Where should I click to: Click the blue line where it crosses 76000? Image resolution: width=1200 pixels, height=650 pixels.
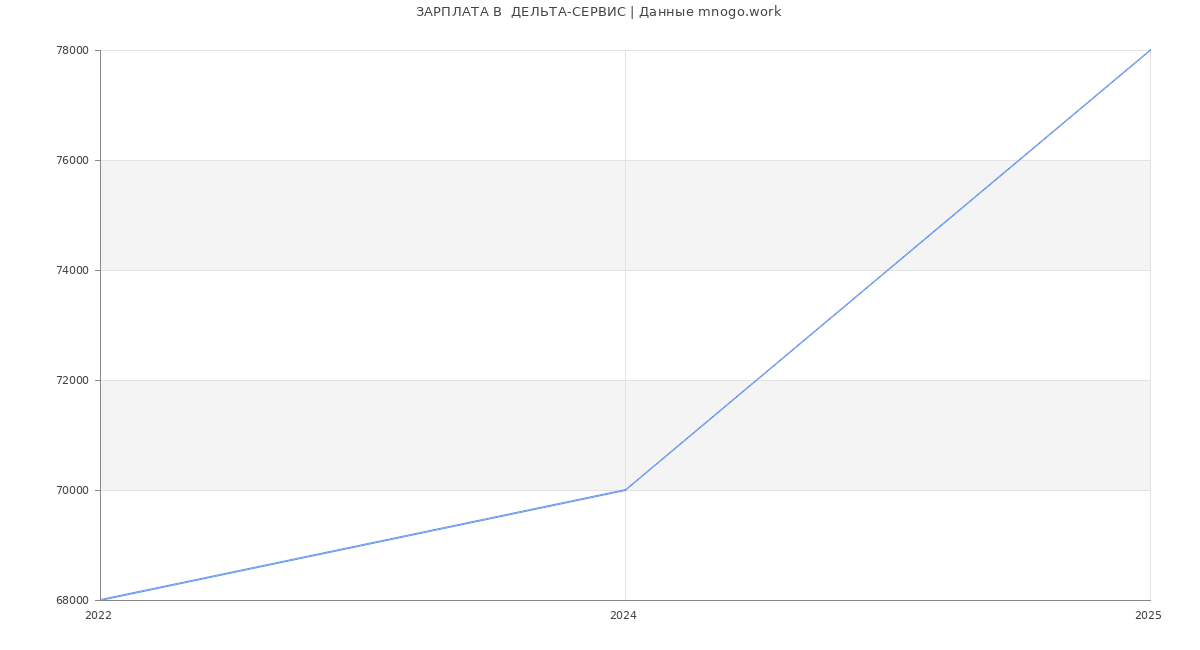click(1019, 160)
